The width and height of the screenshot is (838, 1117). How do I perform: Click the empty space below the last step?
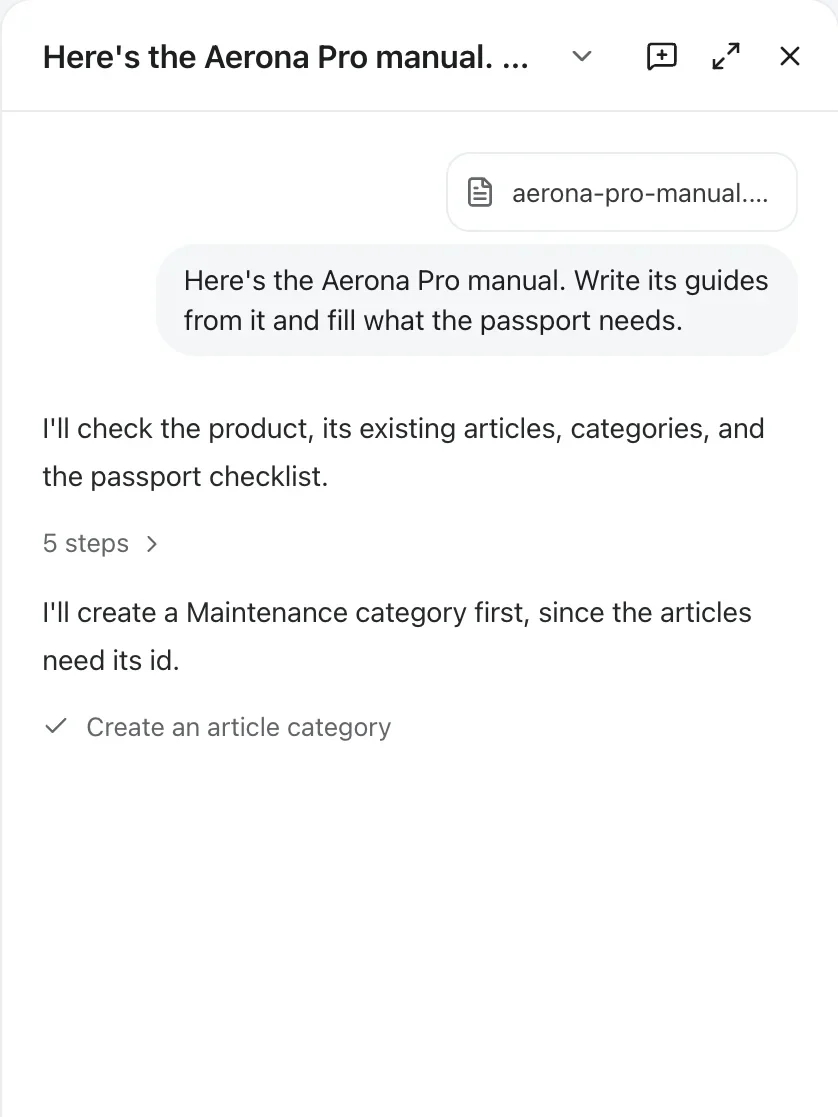[419, 926]
